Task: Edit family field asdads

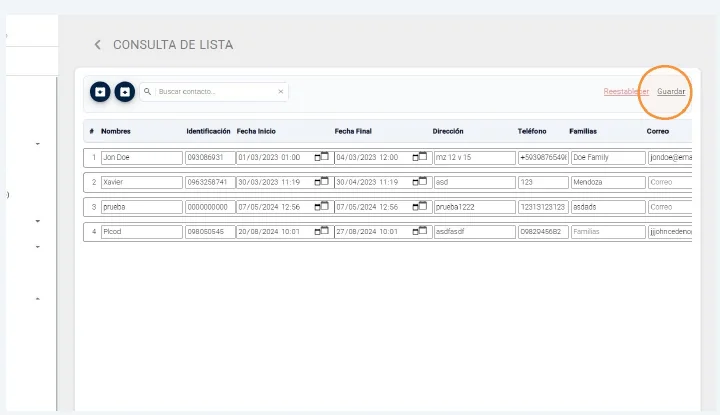Action: pos(608,207)
